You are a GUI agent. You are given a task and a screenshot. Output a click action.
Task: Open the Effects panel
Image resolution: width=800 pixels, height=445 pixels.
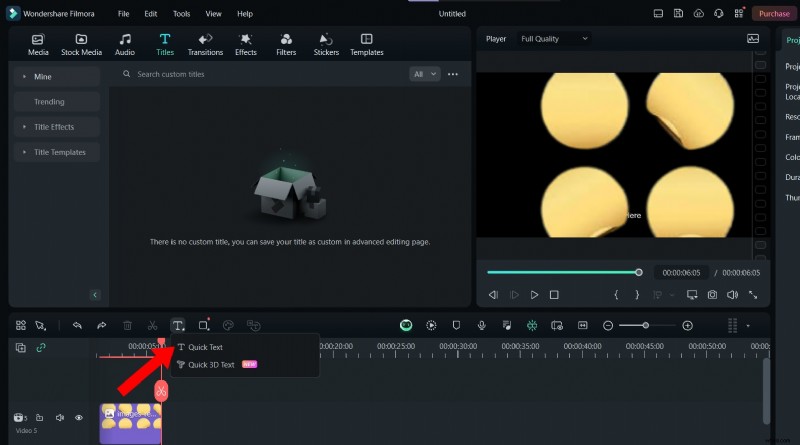[246, 44]
